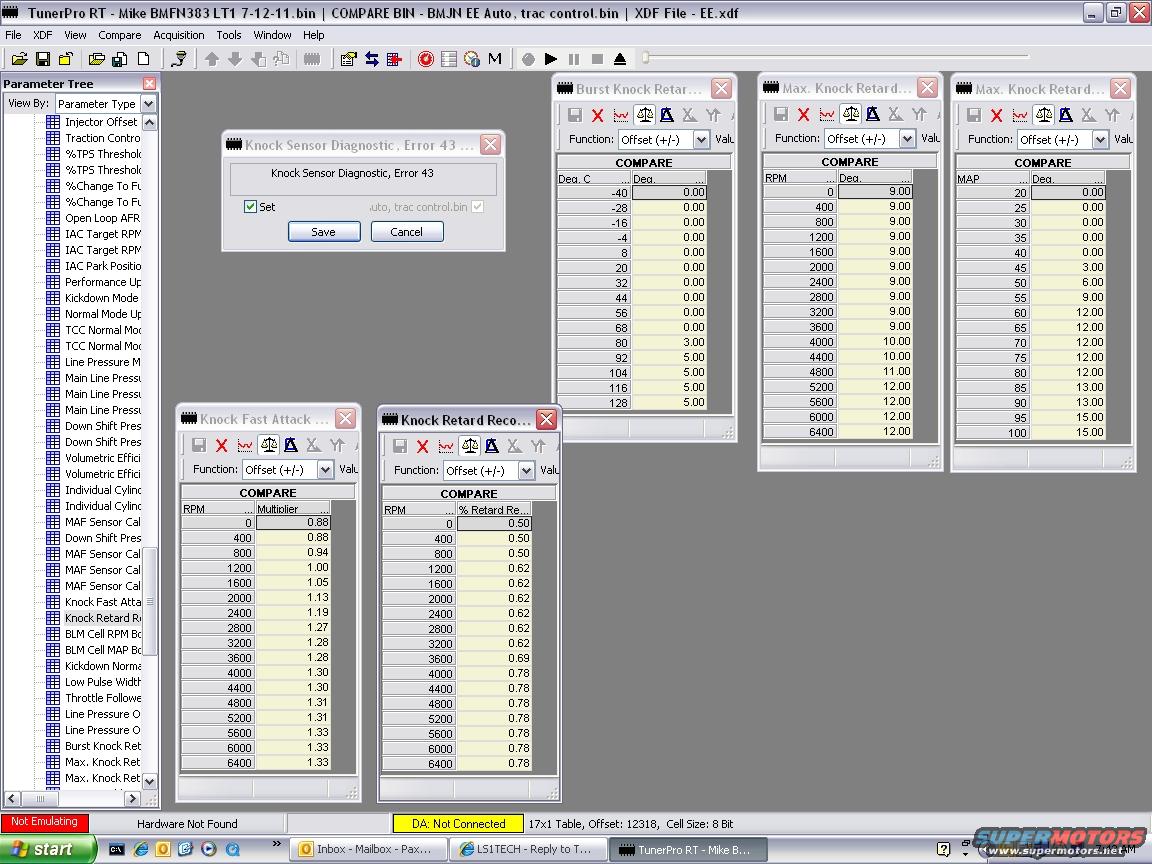Click the yellow unlock folder icon in toolbar
This screenshot has height=864, width=1152.
coord(65,59)
